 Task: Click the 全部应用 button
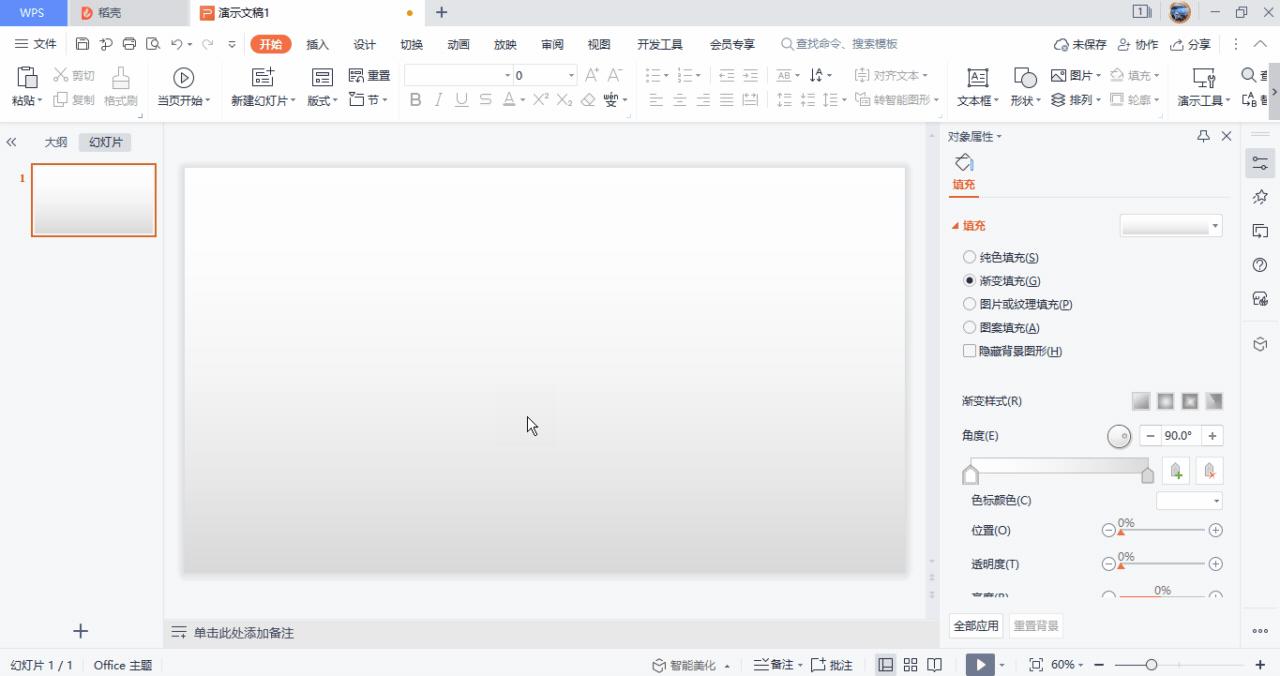(975, 624)
